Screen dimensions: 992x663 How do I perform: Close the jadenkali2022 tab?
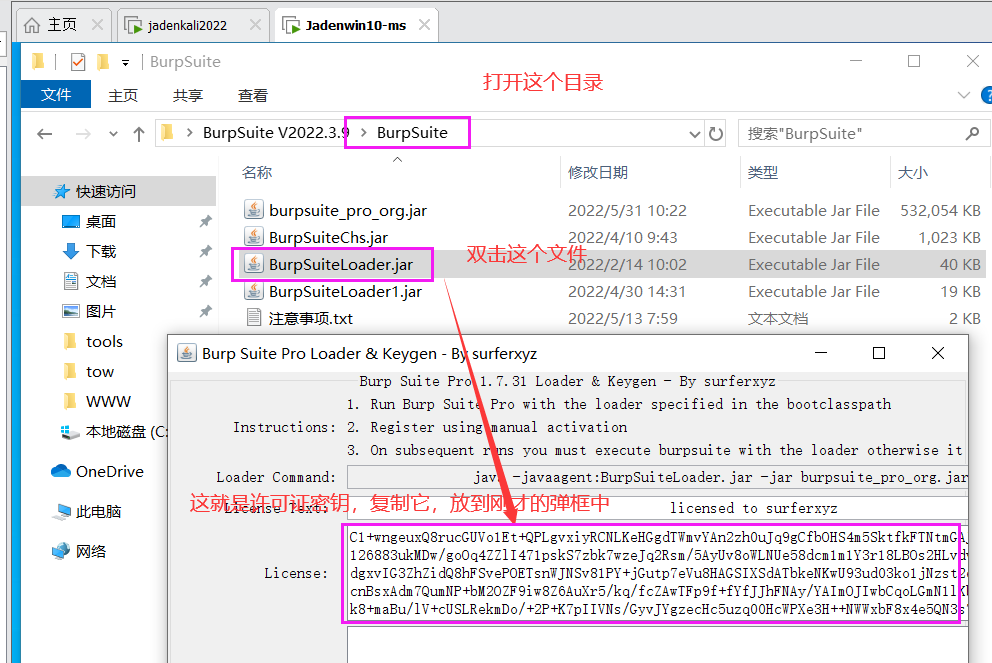[x=255, y=25]
